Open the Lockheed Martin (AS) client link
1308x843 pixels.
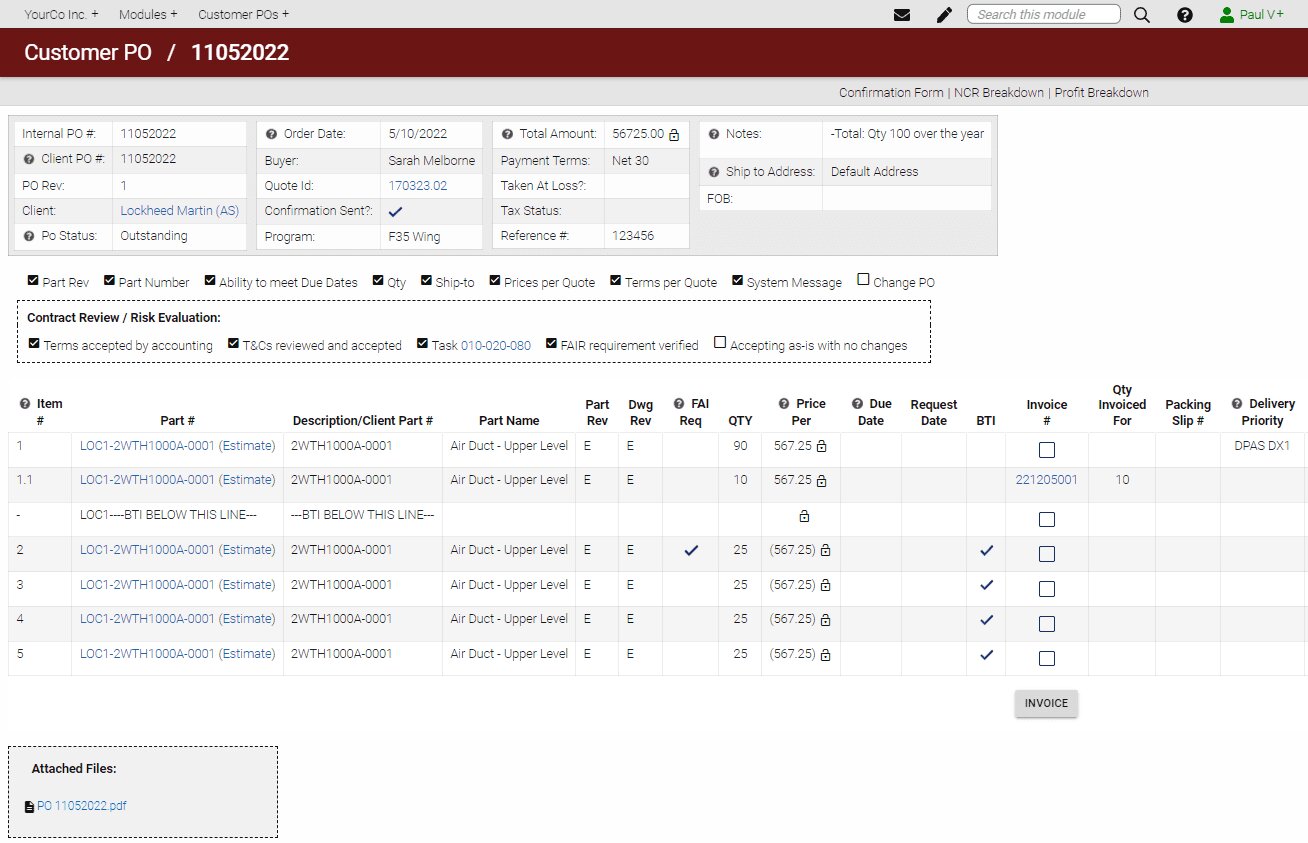point(179,211)
